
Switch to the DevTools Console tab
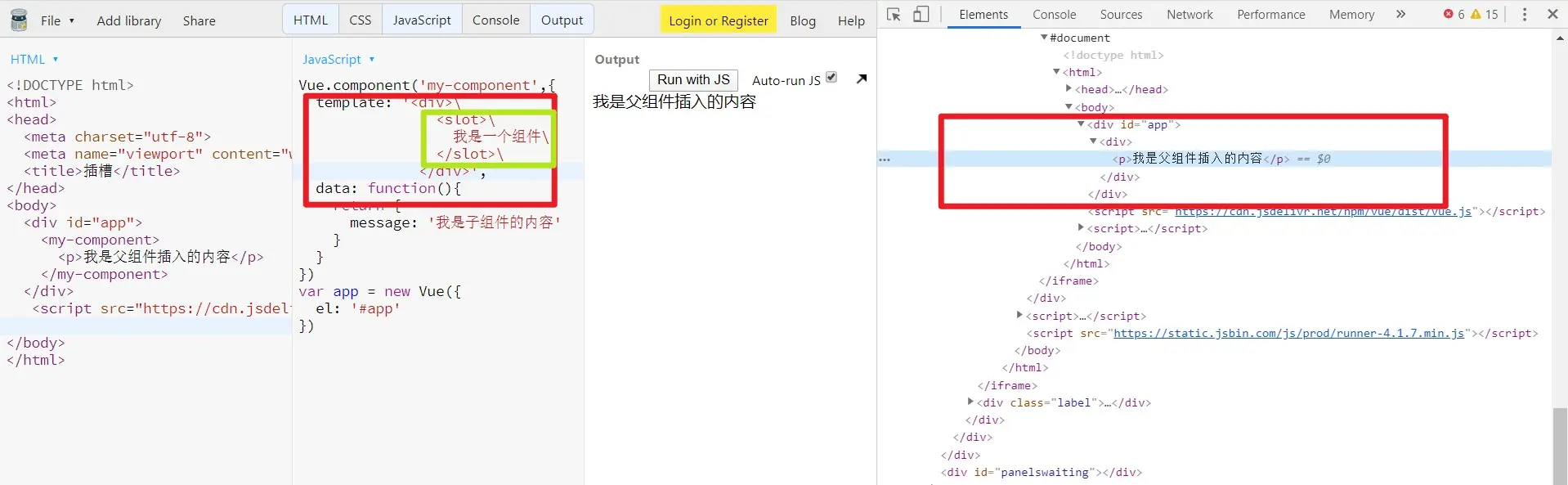[1055, 14]
